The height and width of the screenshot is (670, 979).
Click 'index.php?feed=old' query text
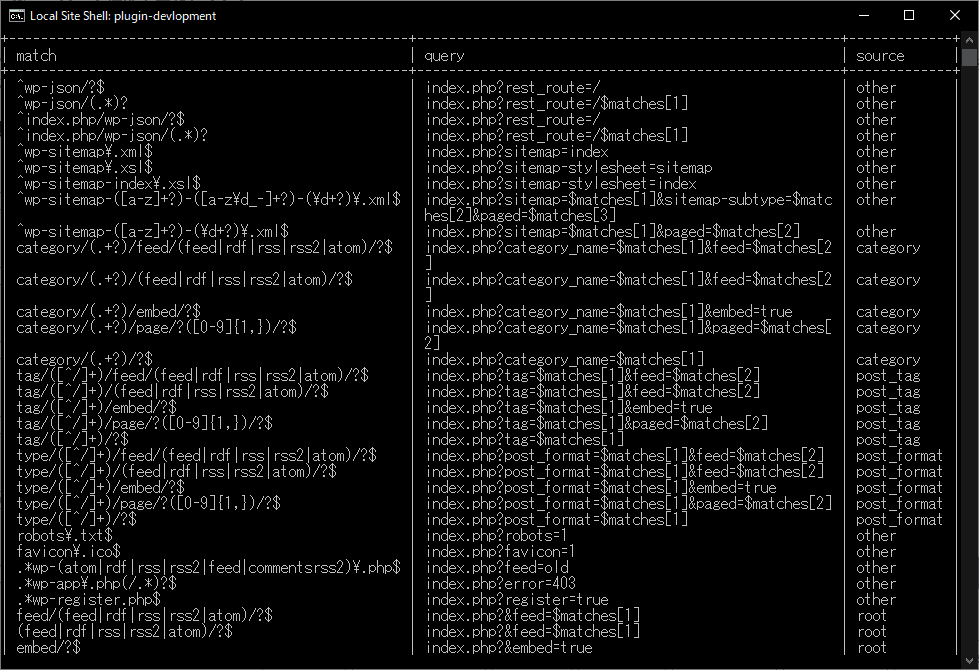497,568
